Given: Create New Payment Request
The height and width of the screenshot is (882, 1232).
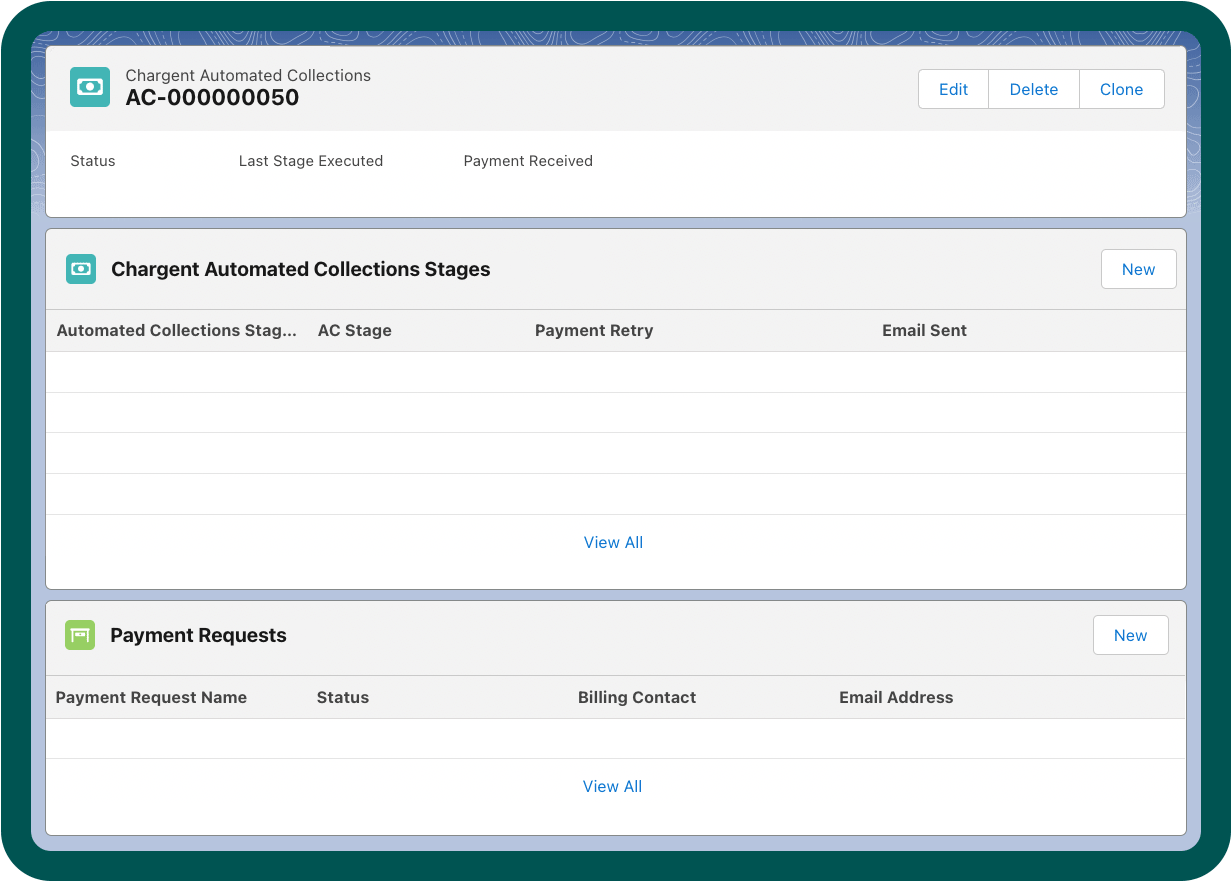Looking at the screenshot, I should 1130,635.
